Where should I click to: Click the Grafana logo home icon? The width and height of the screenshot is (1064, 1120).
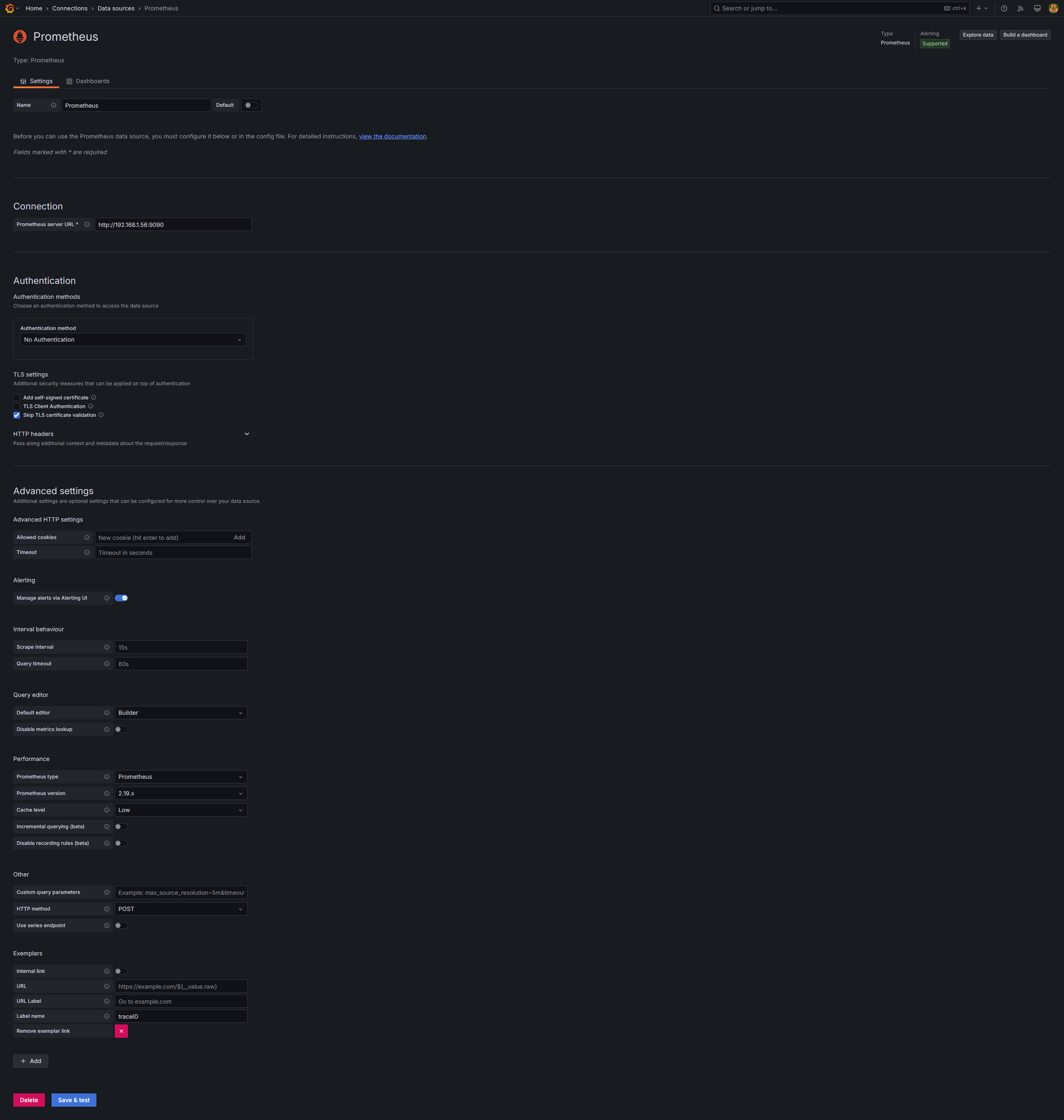click(10, 8)
